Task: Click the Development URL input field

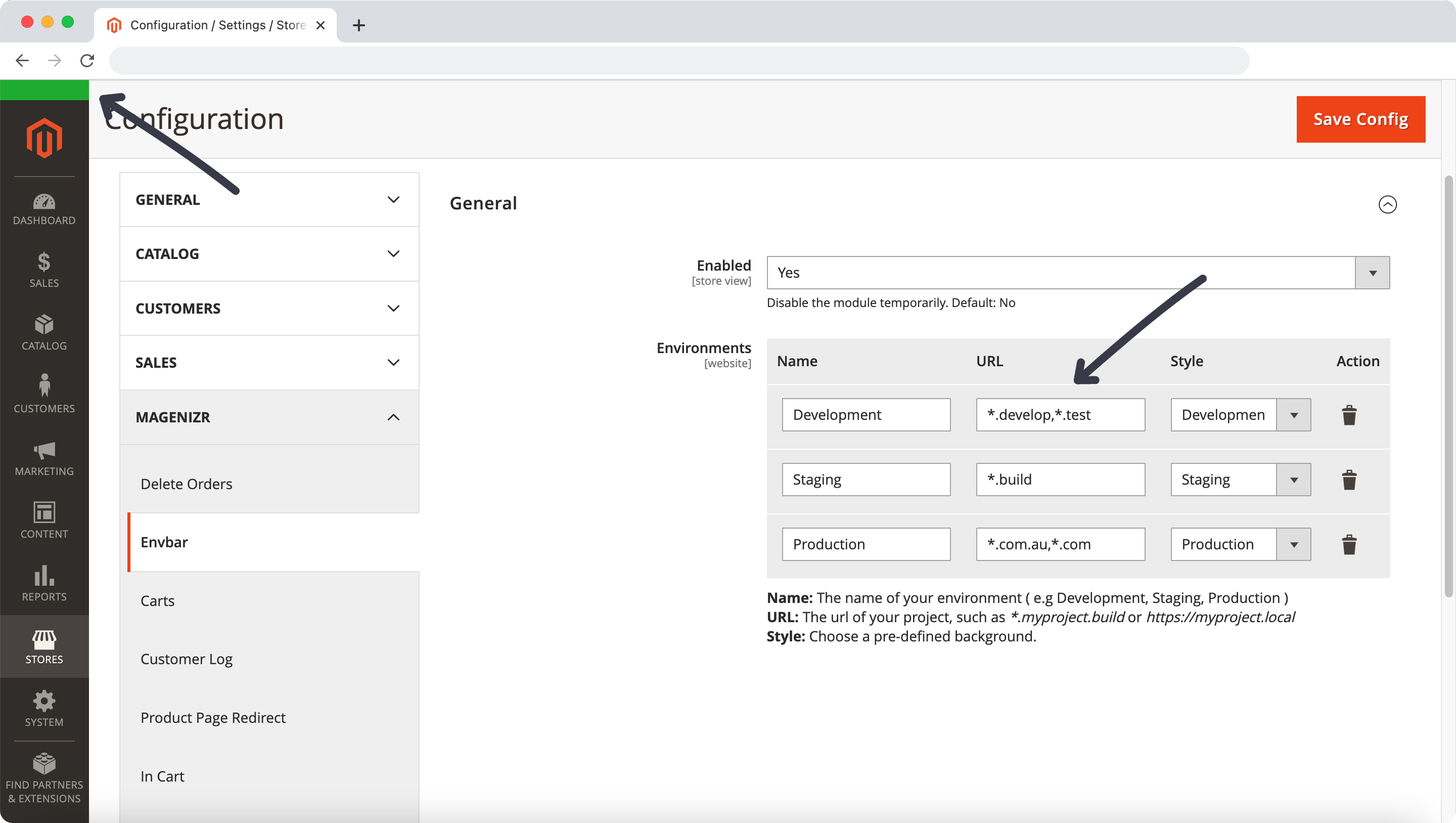Action: [1060, 415]
